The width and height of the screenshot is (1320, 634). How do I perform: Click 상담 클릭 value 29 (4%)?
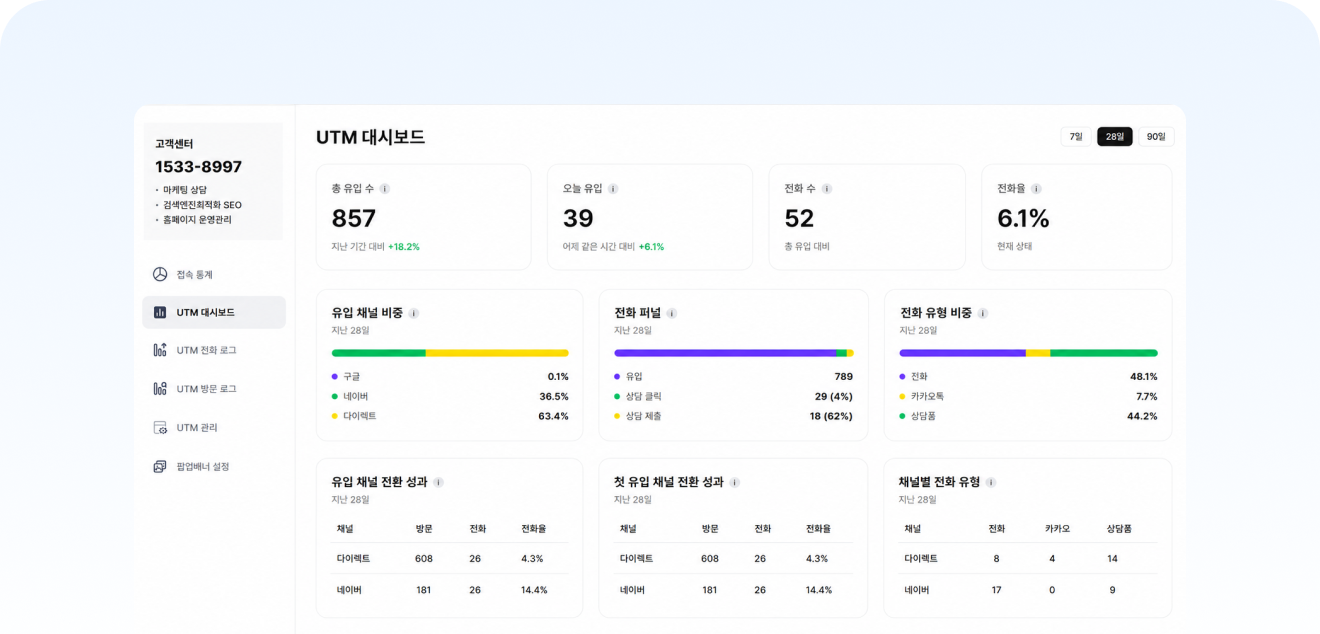point(834,396)
